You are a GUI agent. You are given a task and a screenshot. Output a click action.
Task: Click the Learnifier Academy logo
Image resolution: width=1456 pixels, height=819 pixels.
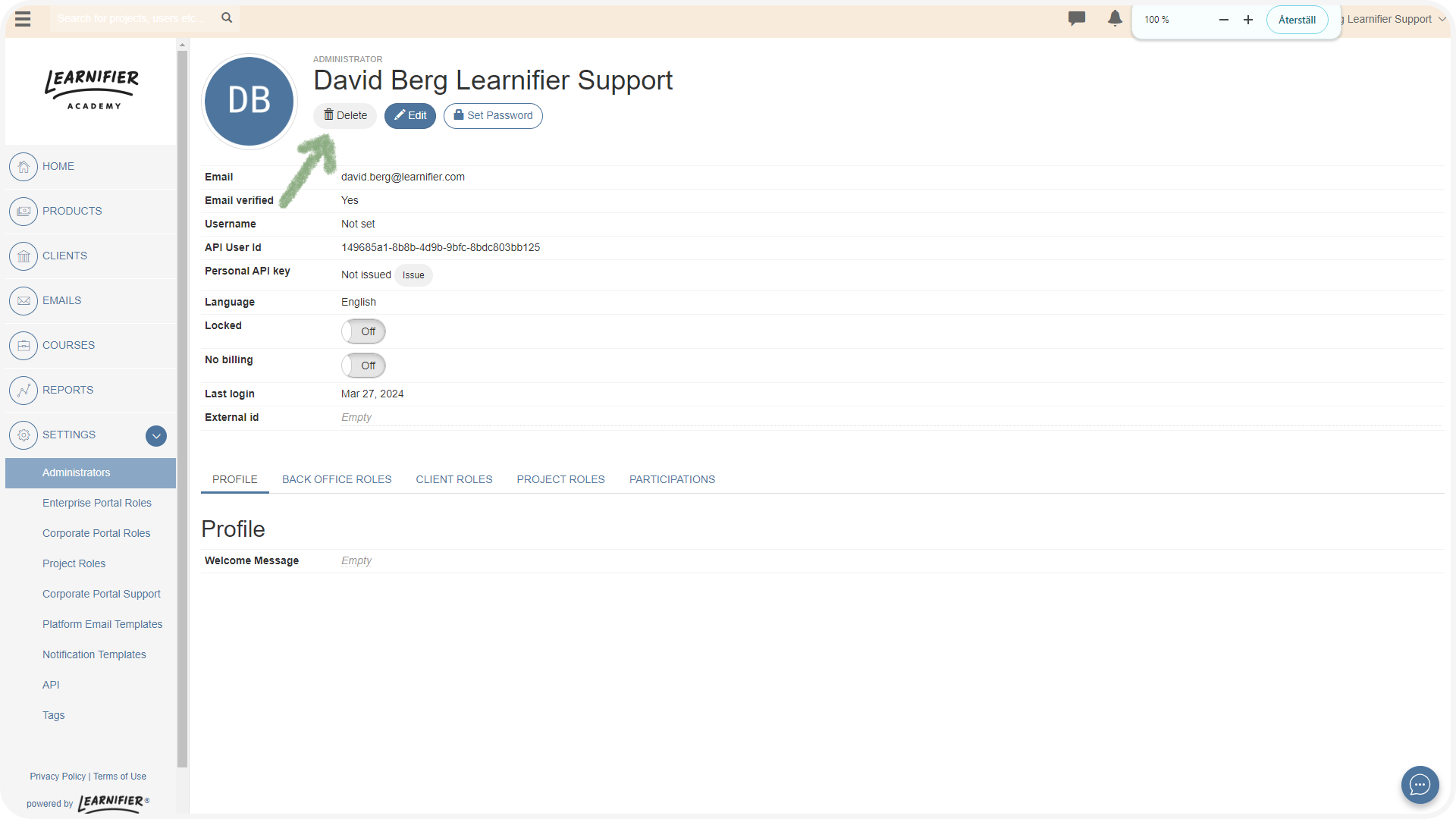click(92, 89)
